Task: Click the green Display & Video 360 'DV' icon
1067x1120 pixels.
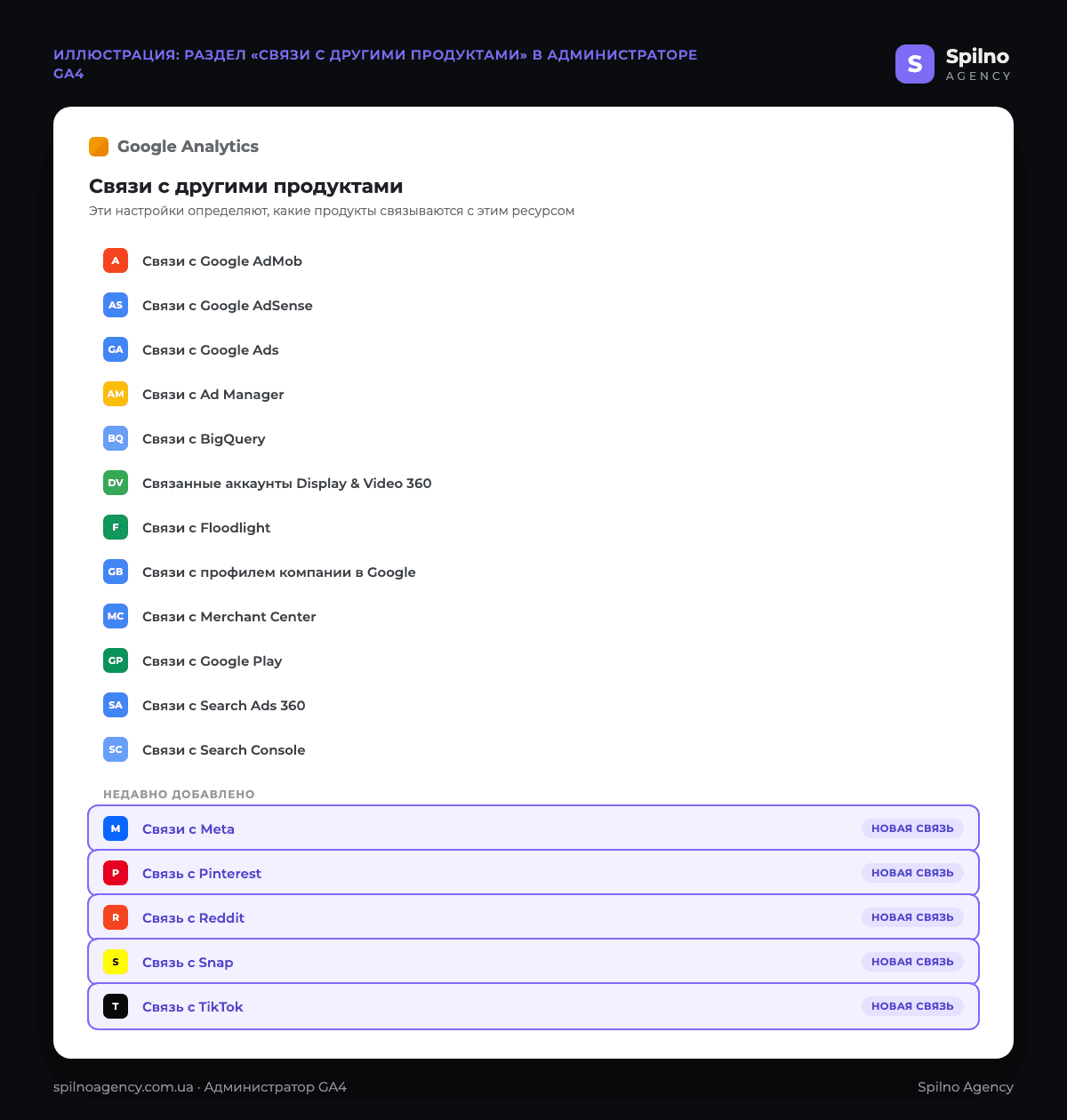Action: point(116,483)
